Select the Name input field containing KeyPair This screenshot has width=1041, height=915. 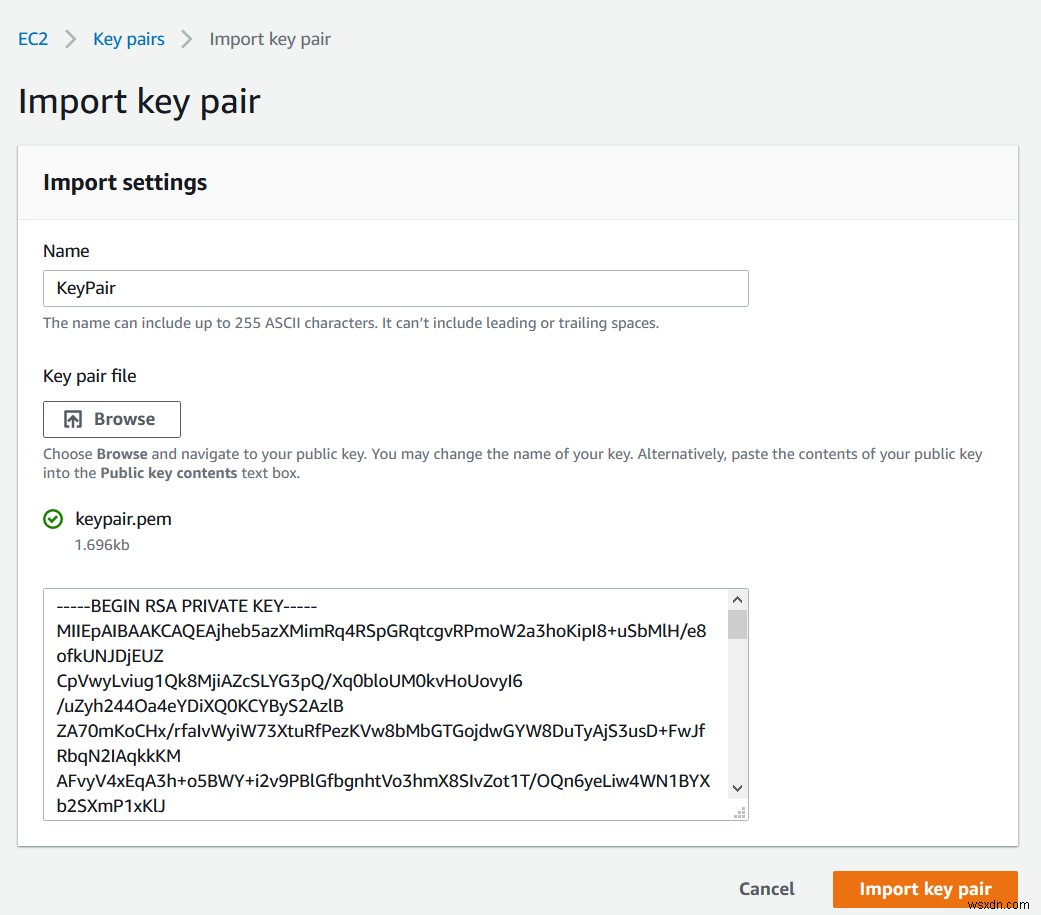[x=395, y=288]
